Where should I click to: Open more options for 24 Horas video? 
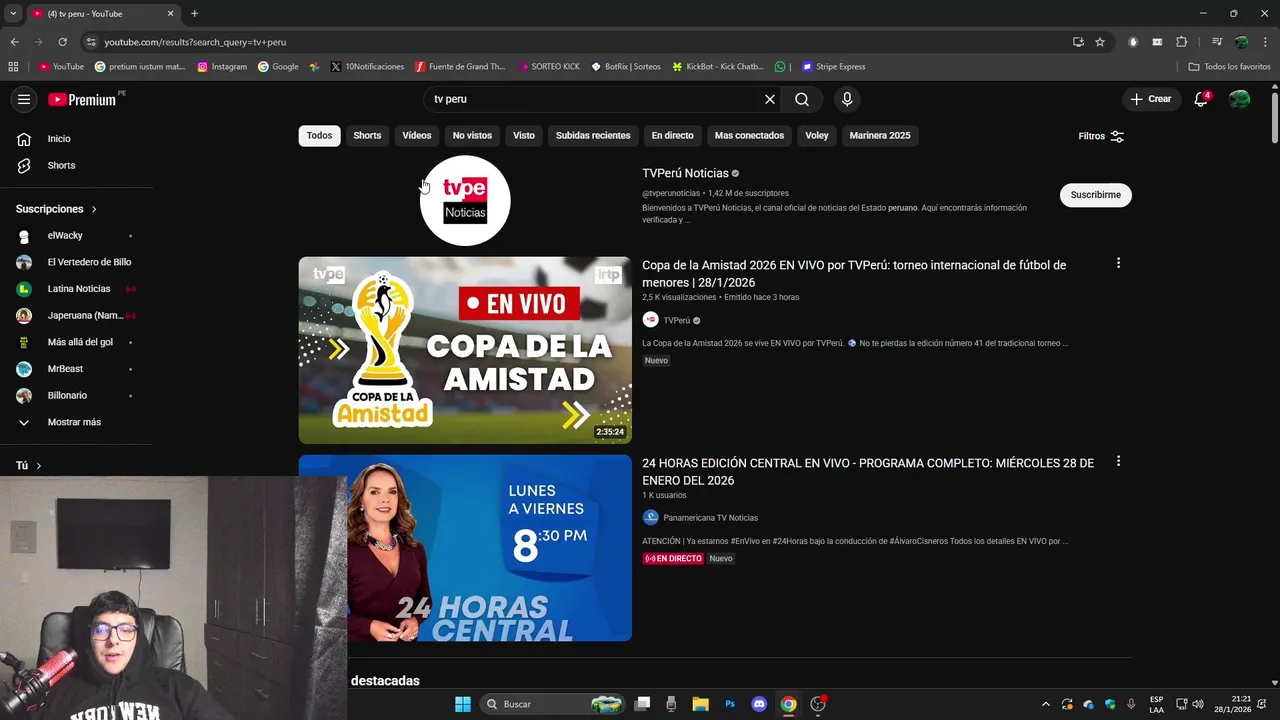(x=1118, y=461)
